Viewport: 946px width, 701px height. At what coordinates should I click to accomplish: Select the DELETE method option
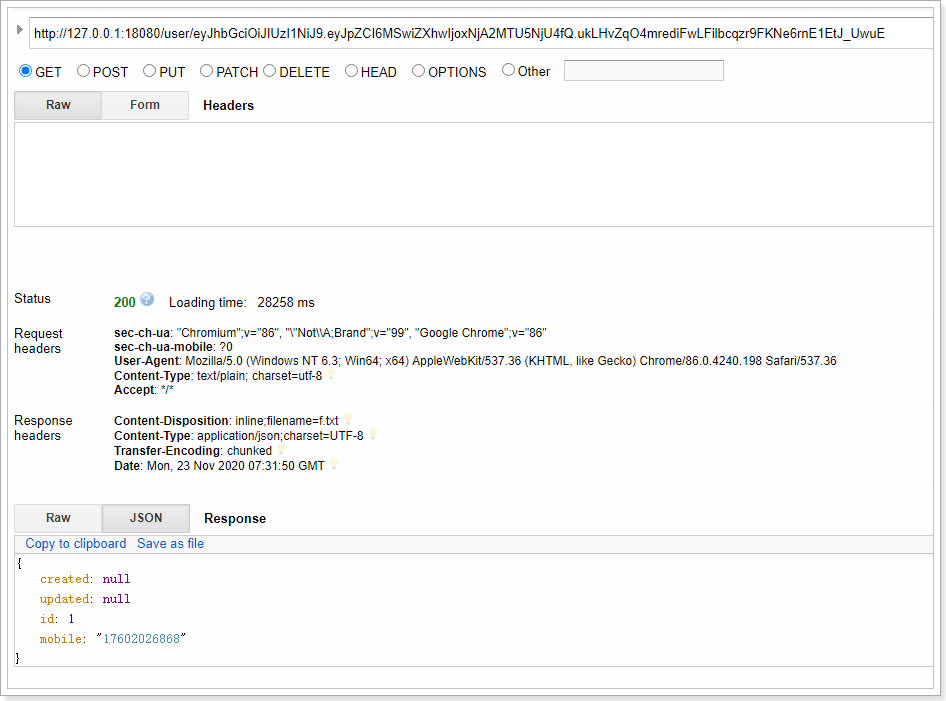click(x=270, y=71)
